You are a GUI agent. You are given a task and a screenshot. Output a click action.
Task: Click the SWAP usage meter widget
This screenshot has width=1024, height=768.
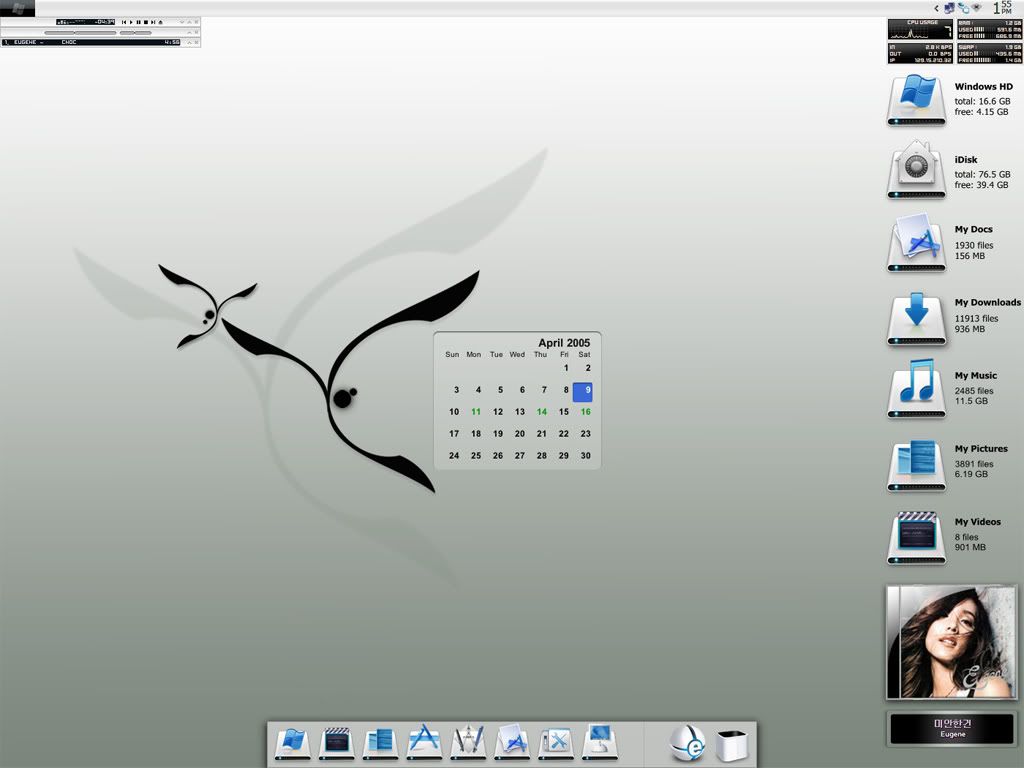pyautogui.click(x=989, y=54)
